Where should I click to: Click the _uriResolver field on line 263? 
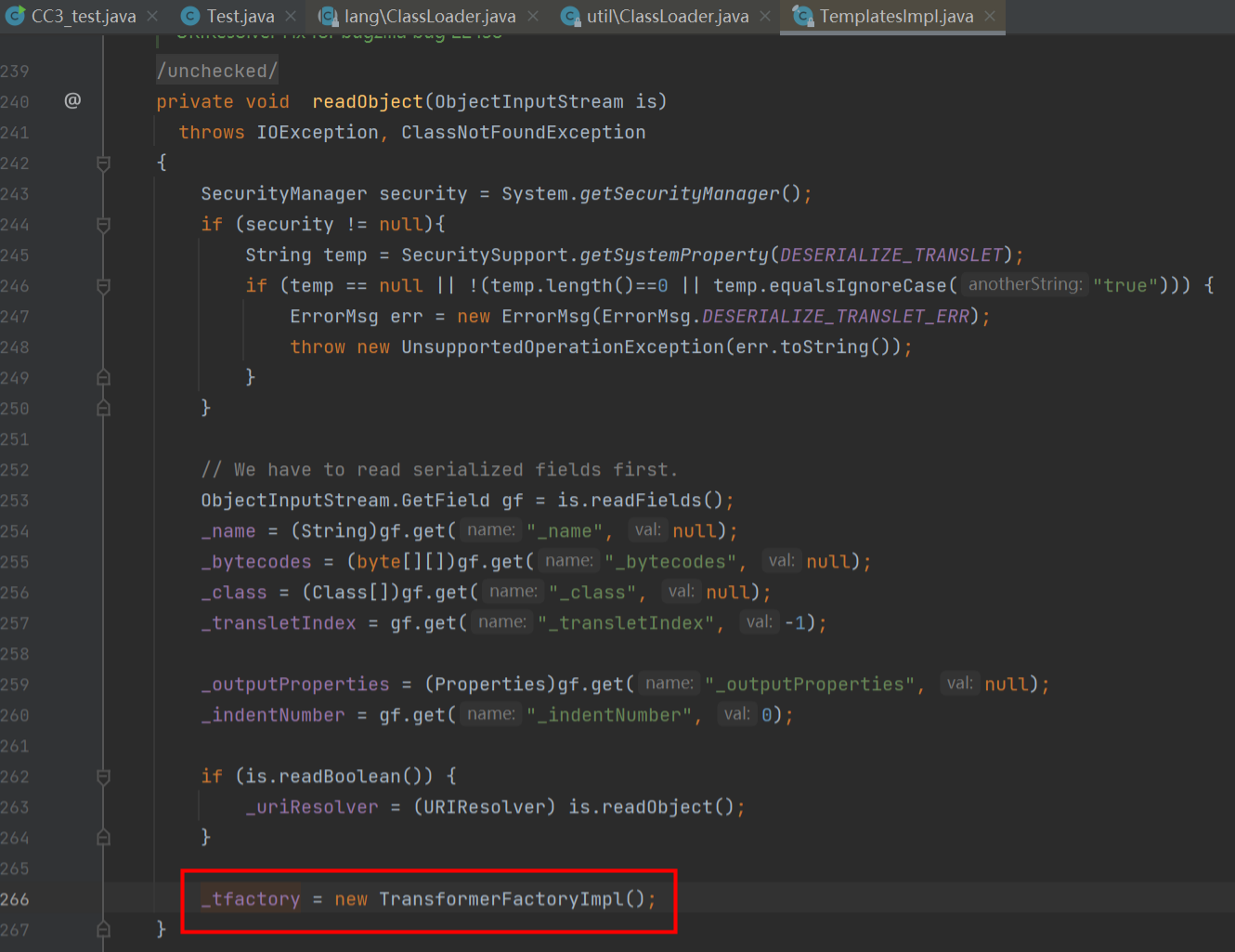pyautogui.click(x=312, y=806)
